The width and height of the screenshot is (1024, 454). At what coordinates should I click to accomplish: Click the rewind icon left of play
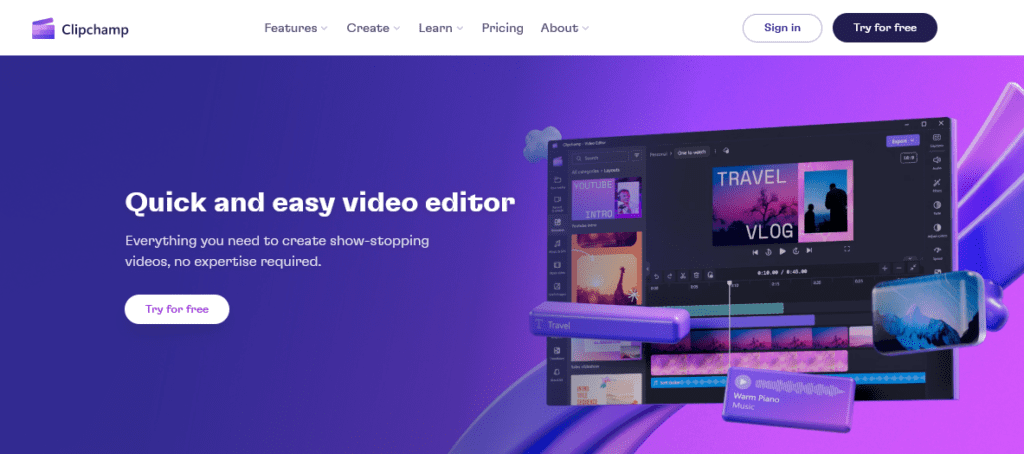pyautogui.click(x=769, y=251)
